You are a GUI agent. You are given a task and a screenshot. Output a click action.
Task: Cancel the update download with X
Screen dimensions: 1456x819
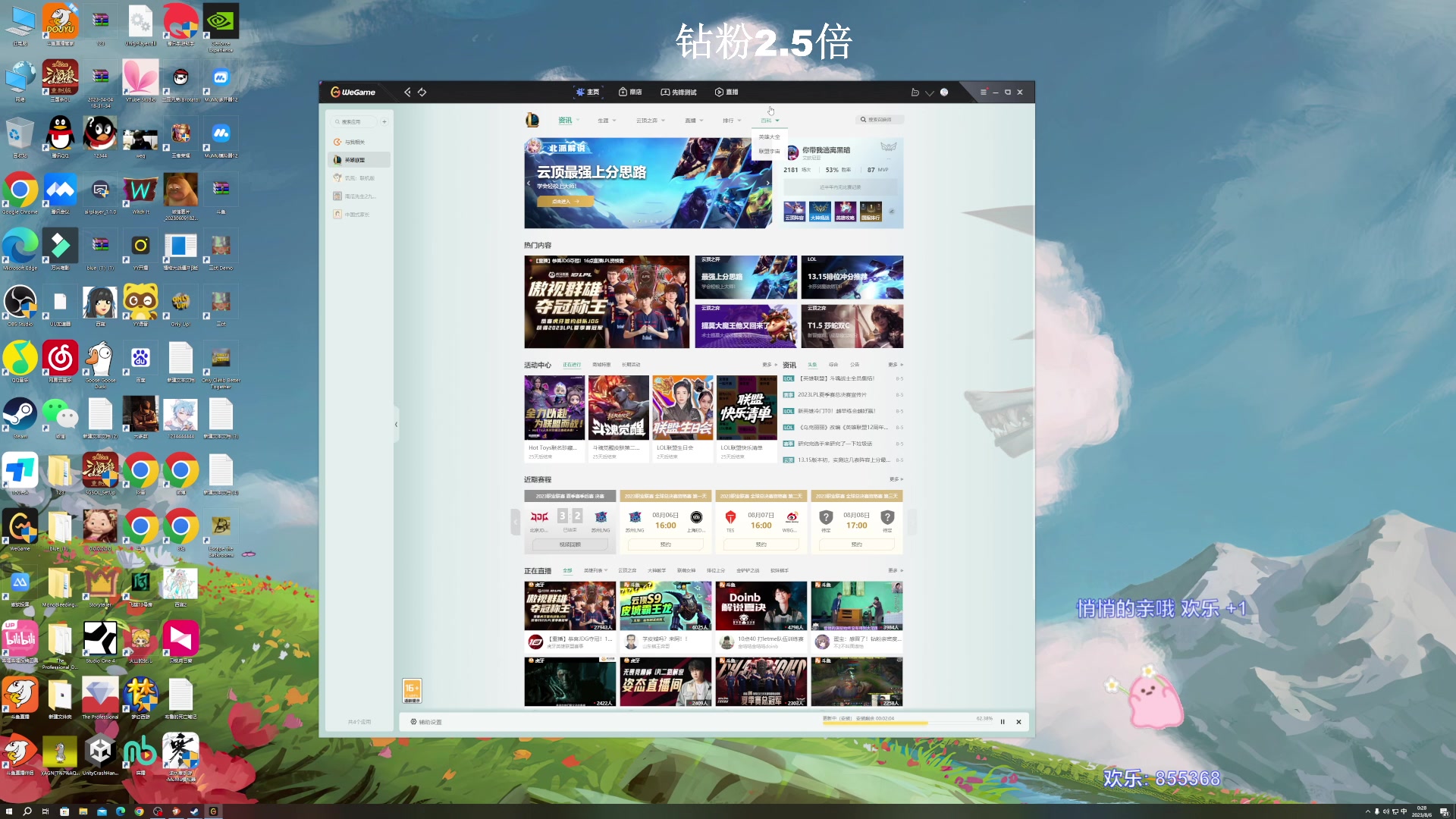pos(1018,722)
